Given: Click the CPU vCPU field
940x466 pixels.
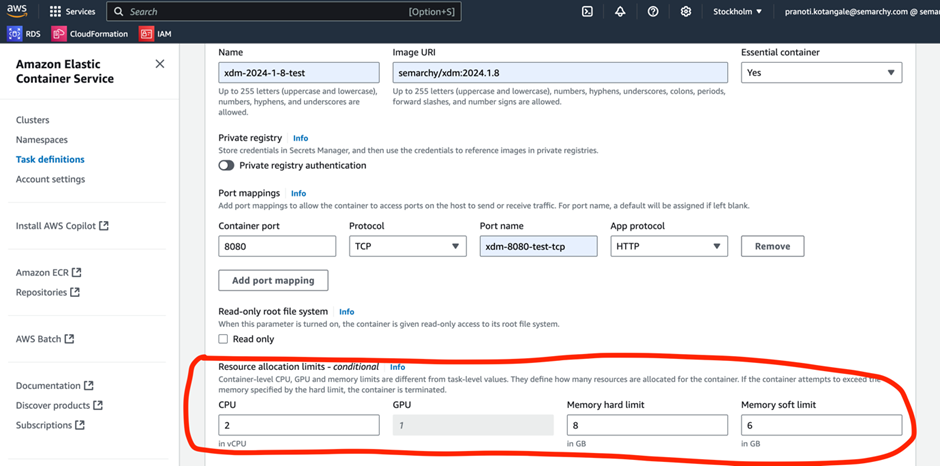Looking at the screenshot, I should coord(299,425).
